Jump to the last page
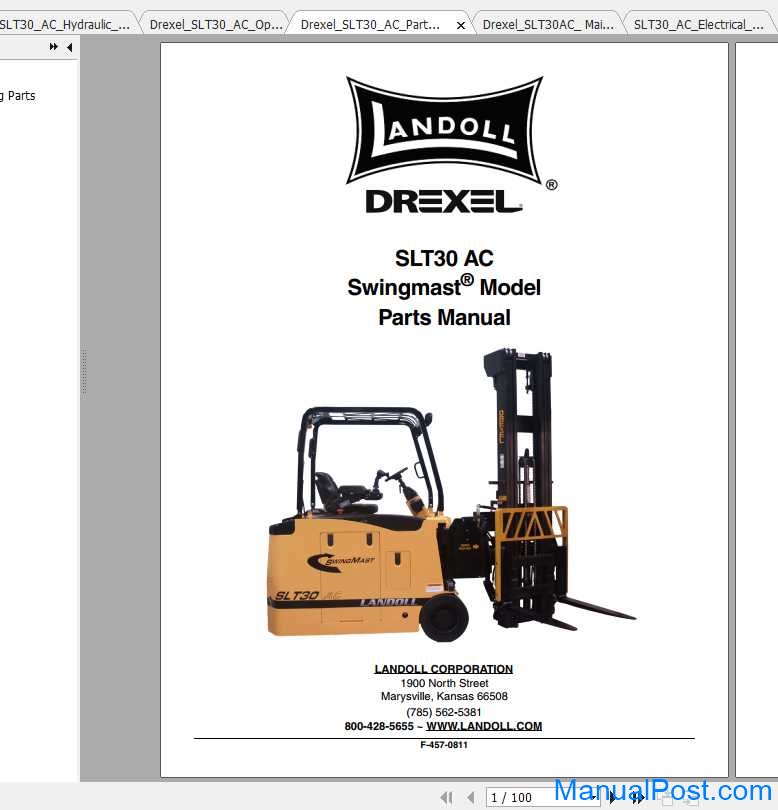 [x=637, y=798]
